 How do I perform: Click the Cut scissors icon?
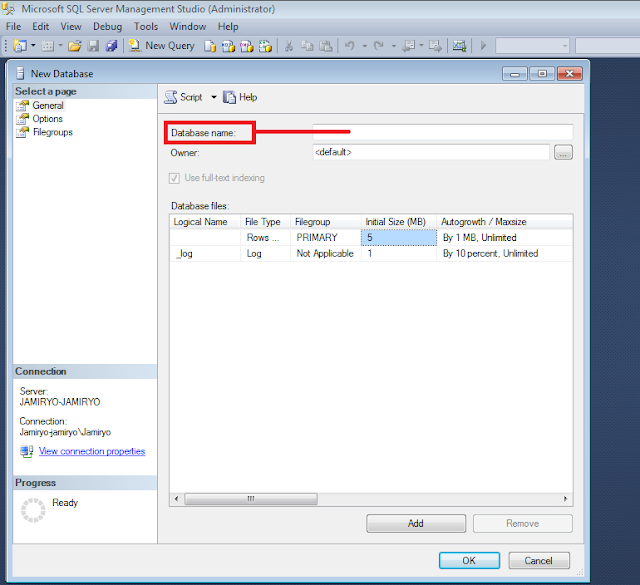[289, 46]
